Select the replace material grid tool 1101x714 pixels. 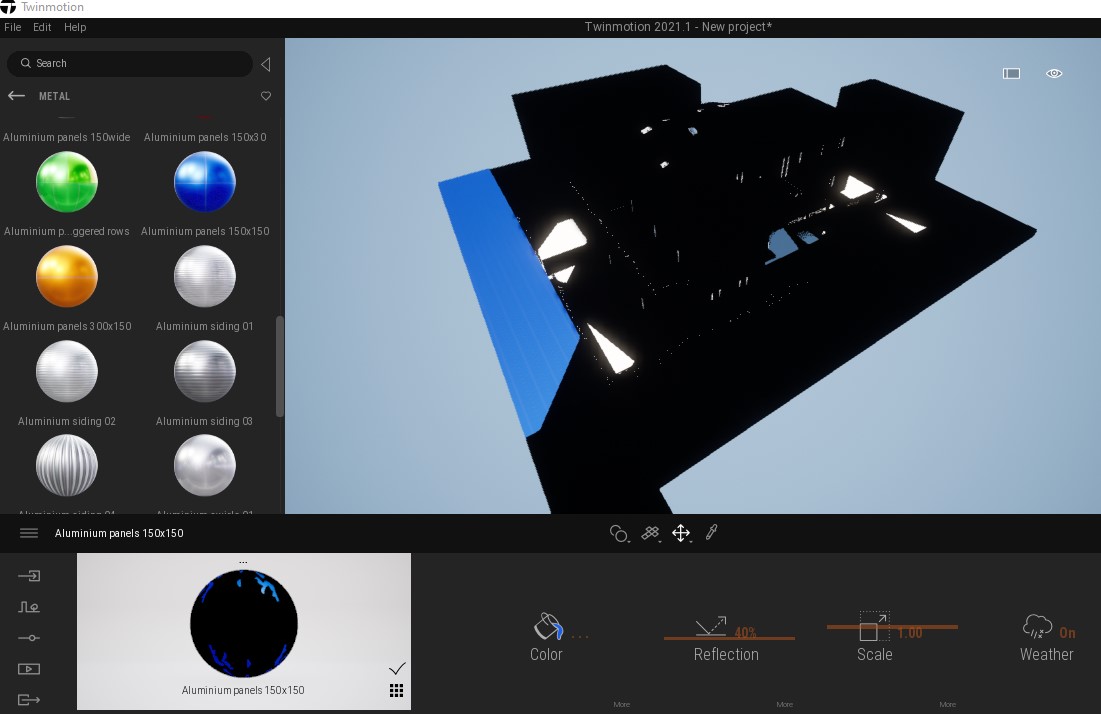point(650,534)
